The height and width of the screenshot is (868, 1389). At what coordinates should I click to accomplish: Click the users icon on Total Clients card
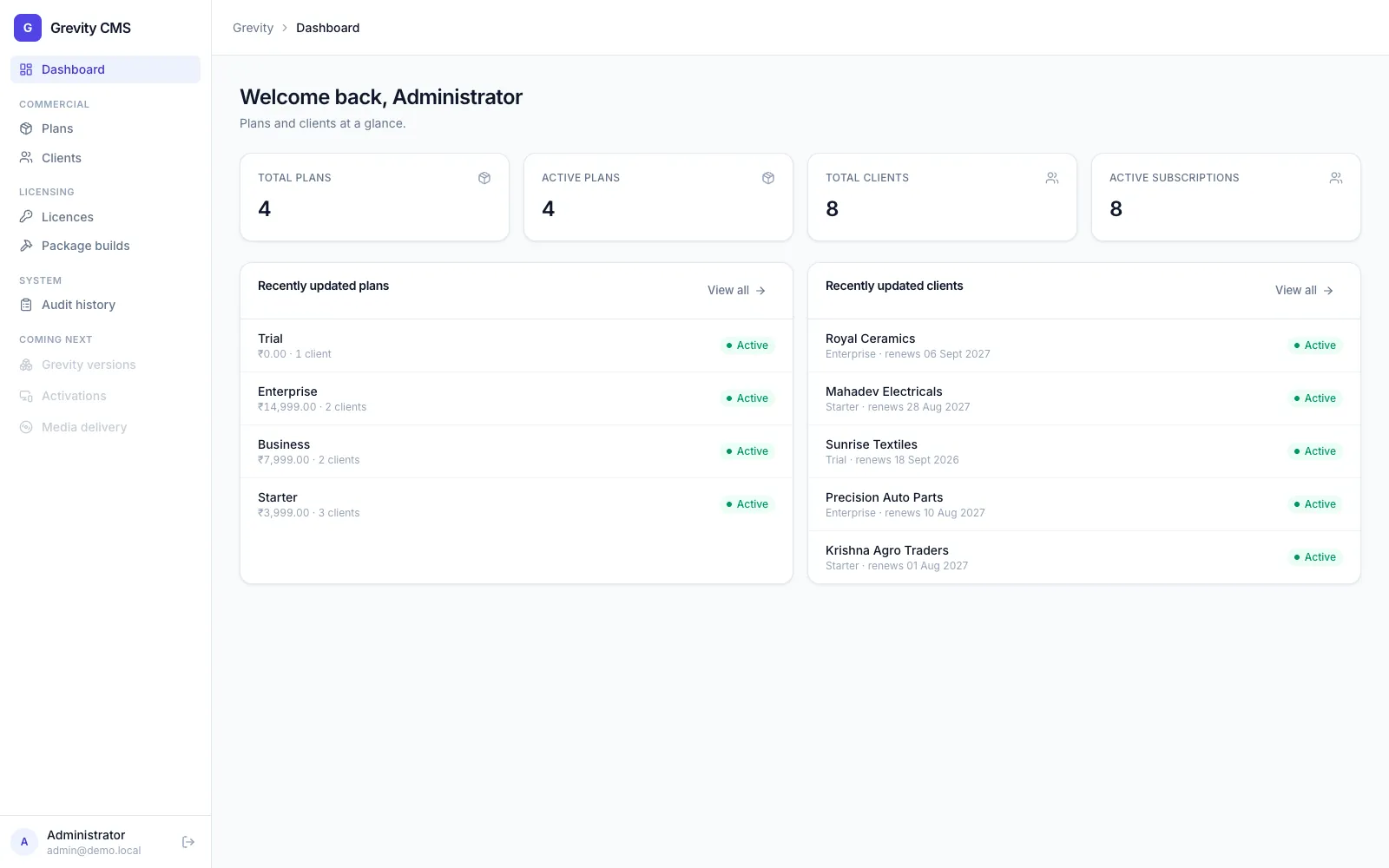point(1052,178)
